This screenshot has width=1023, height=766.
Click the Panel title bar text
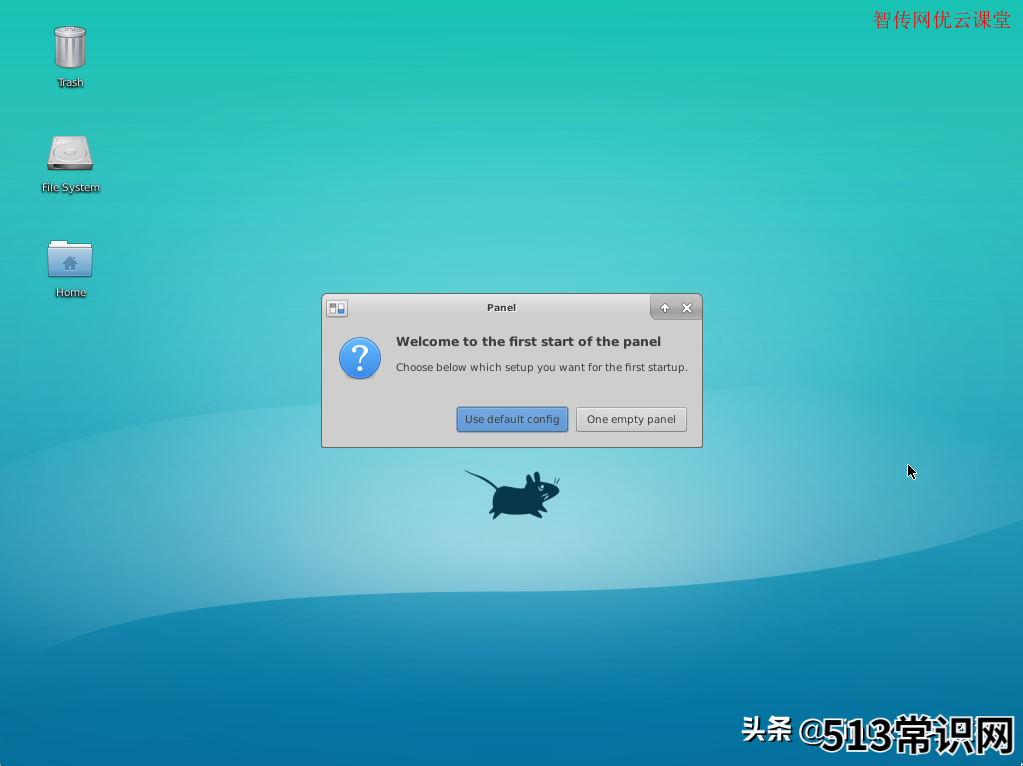point(501,307)
